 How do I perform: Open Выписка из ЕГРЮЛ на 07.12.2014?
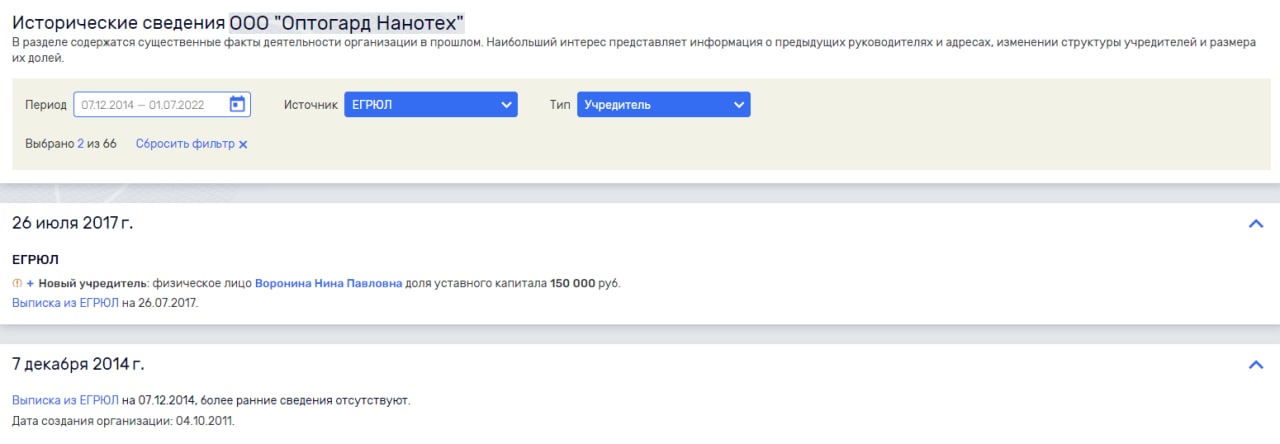[x=65, y=400]
